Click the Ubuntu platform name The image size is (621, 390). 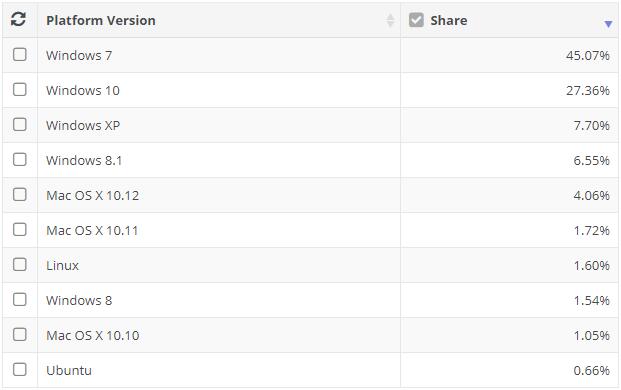[69, 371]
